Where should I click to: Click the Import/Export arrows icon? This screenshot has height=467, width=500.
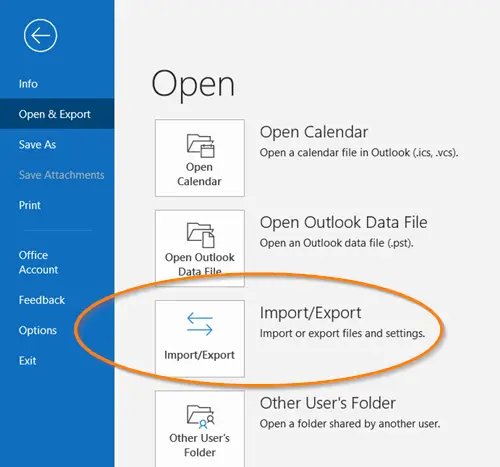pos(200,324)
